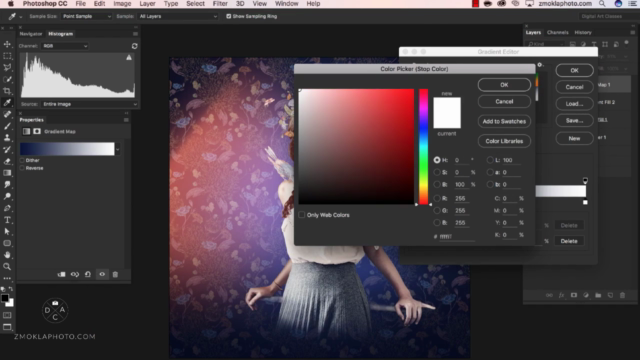Select the L (Lab lightness) radio button
The width and height of the screenshot is (640, 360).
490,160
